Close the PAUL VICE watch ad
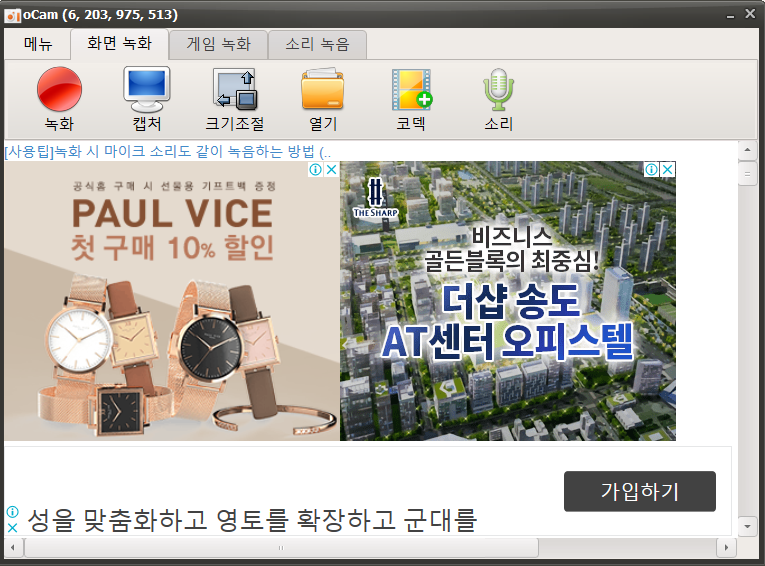This screenshot has height=566, width=765. [331, 169]
